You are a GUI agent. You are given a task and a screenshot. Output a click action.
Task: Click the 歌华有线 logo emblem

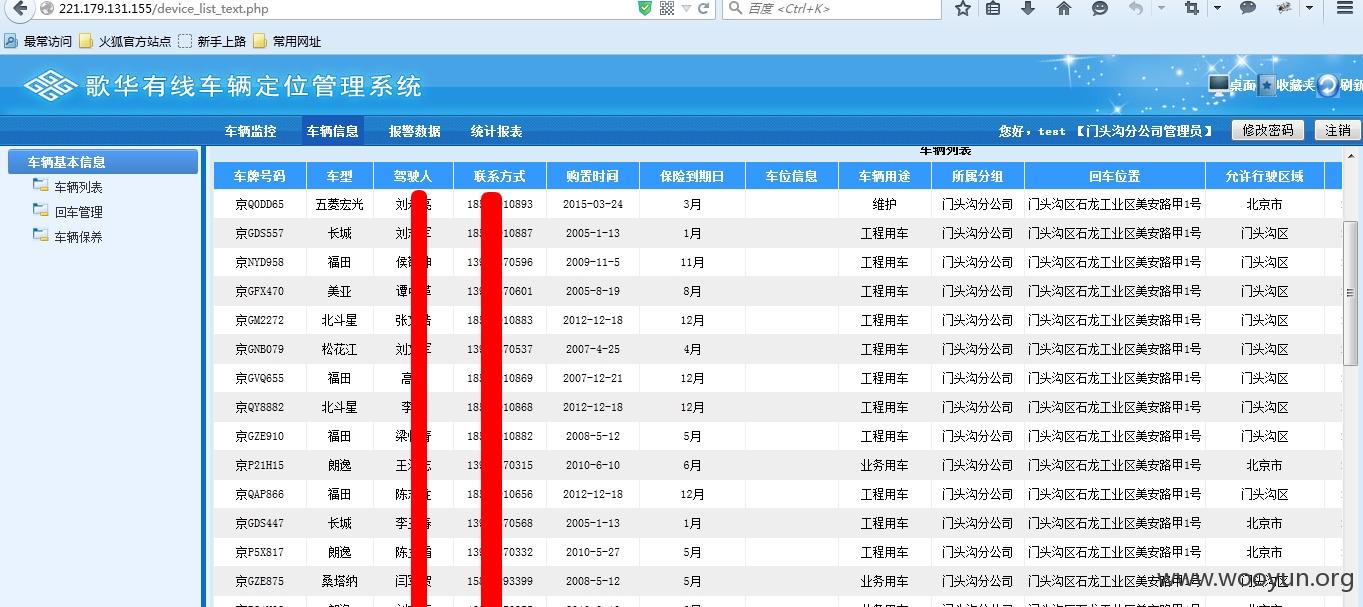click(50, 86)
